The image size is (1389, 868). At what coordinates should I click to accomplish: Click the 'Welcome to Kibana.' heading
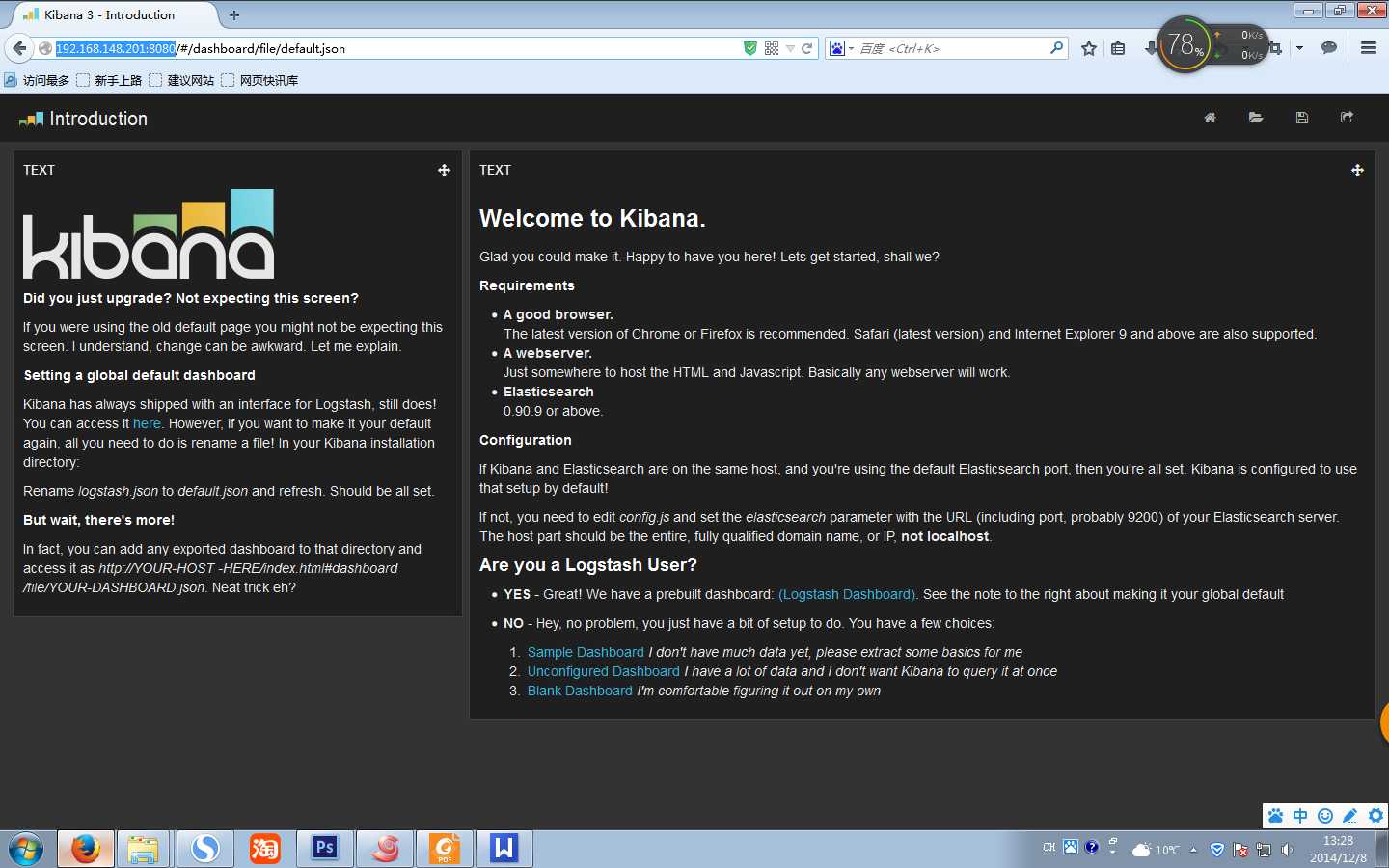pyautogui.click(x=592, y=219)
